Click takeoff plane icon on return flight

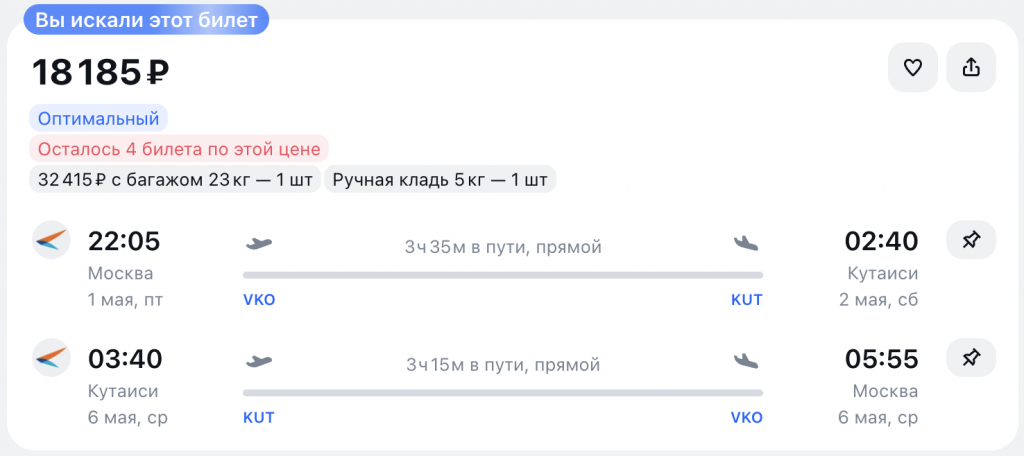click(x=259, y=360)
